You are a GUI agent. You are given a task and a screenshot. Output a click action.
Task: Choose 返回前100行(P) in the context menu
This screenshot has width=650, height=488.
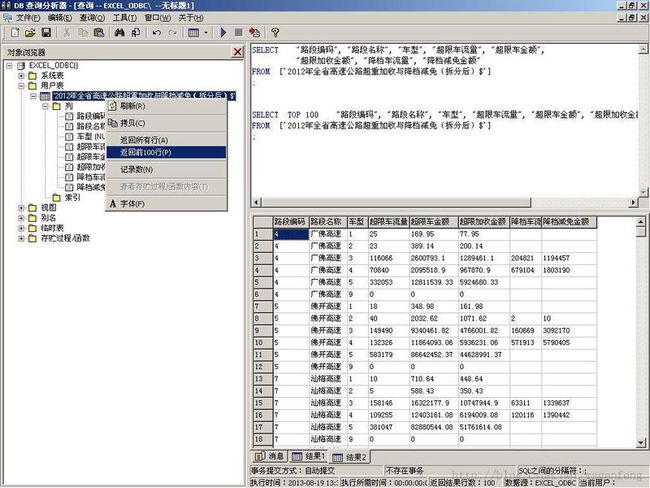tap(166, 152)
